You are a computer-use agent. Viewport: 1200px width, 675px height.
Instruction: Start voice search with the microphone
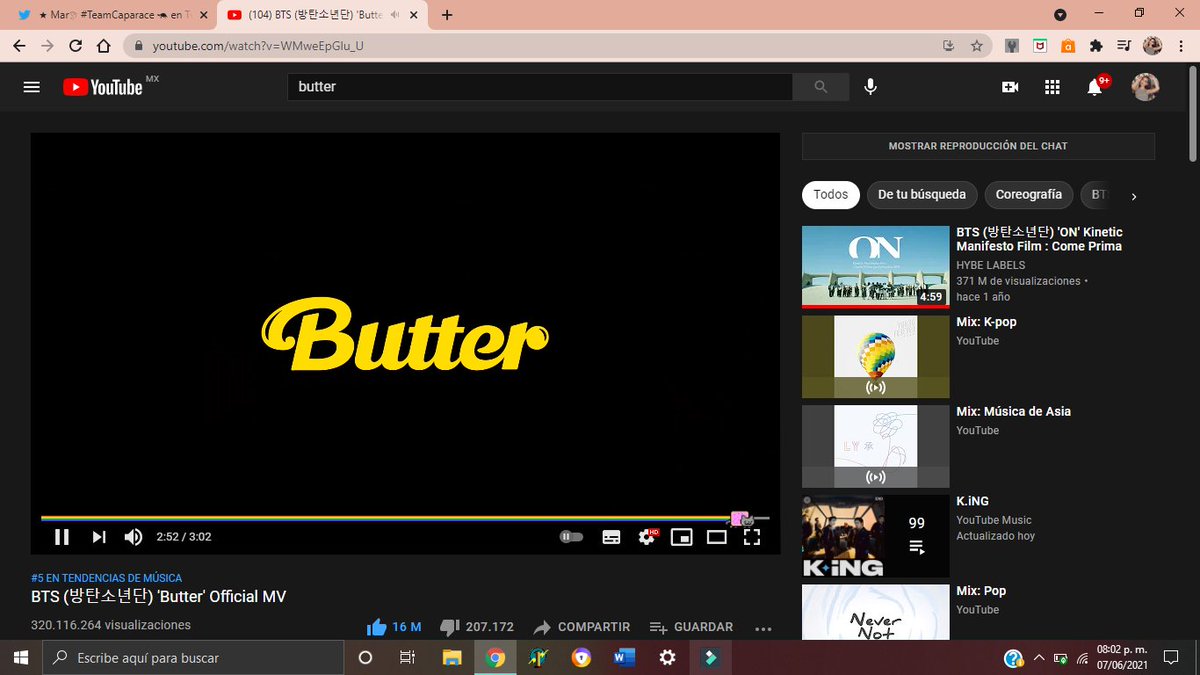[x=871, y=87]
